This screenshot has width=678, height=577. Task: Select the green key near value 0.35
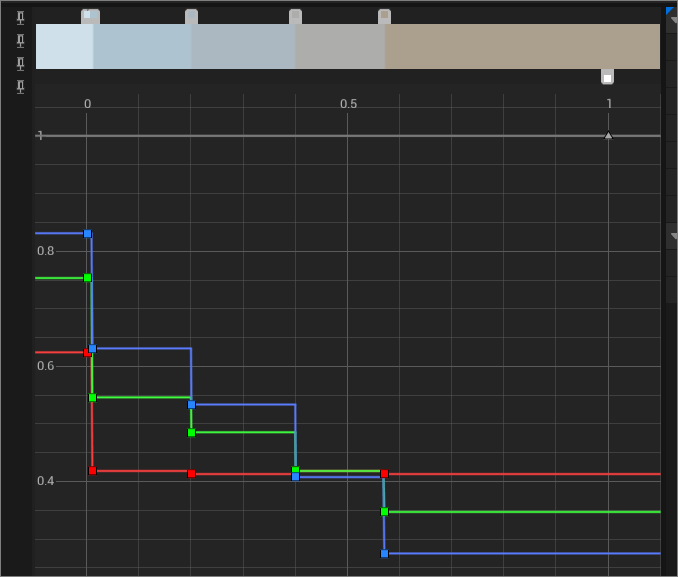point(384,512)
